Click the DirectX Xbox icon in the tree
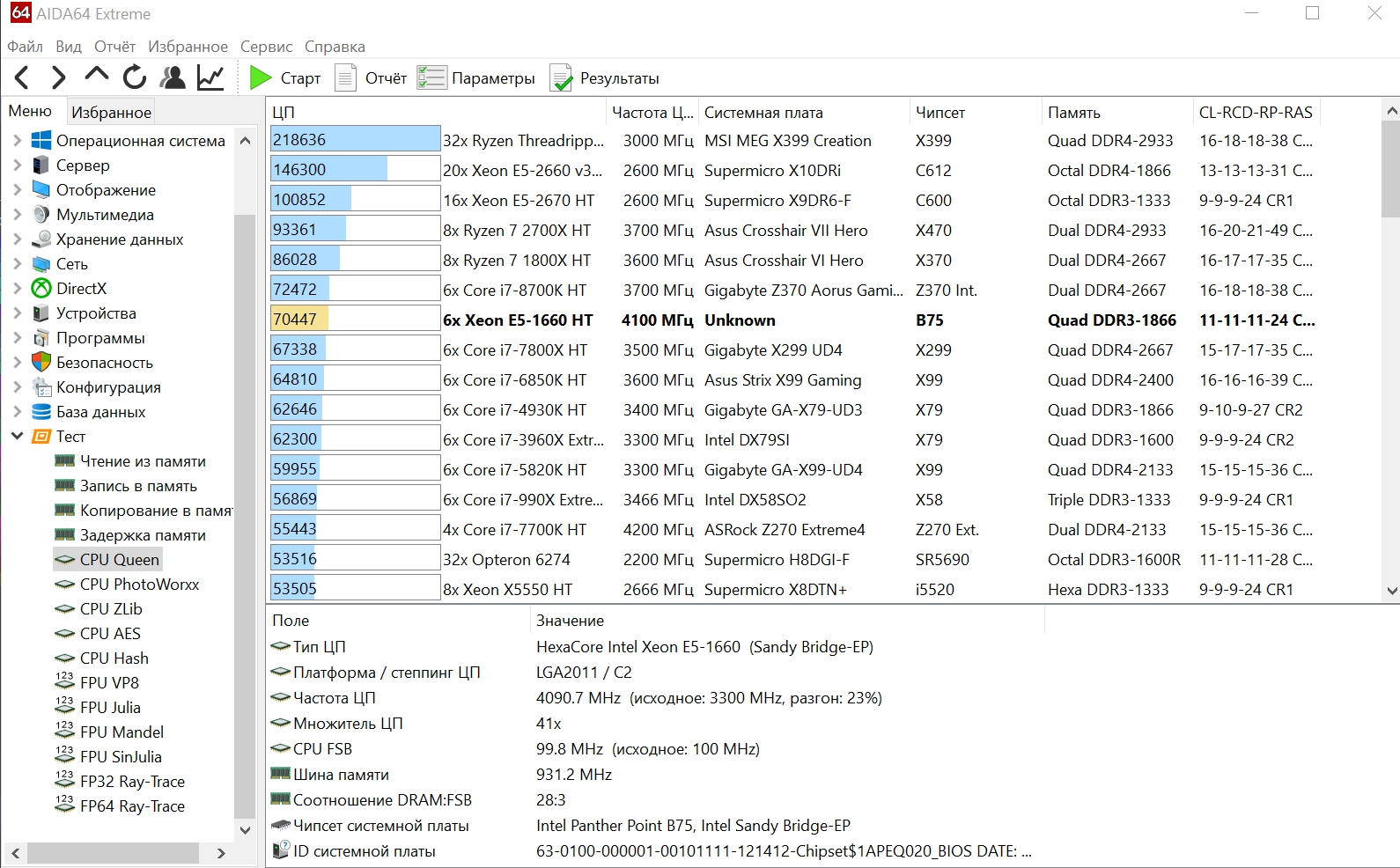Image resolution: width=1400 pixels, height=868 pixels. [x=41, y=289]
